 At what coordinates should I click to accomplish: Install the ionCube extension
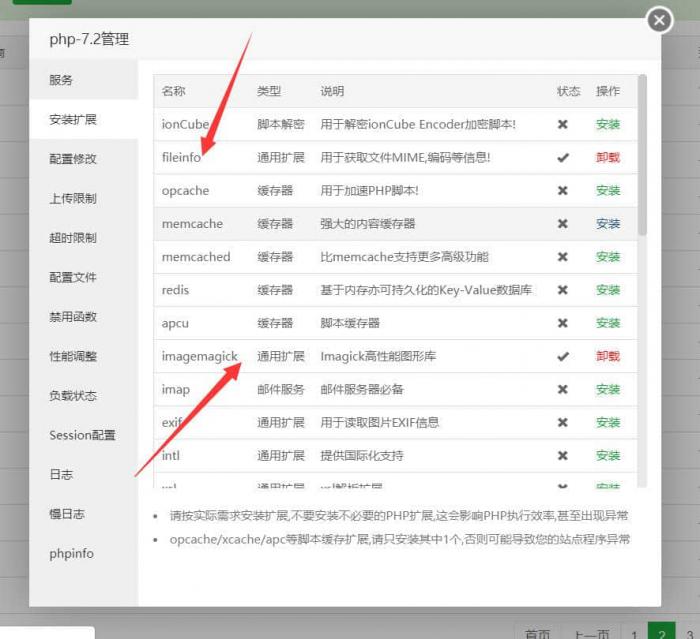[608, 125]
